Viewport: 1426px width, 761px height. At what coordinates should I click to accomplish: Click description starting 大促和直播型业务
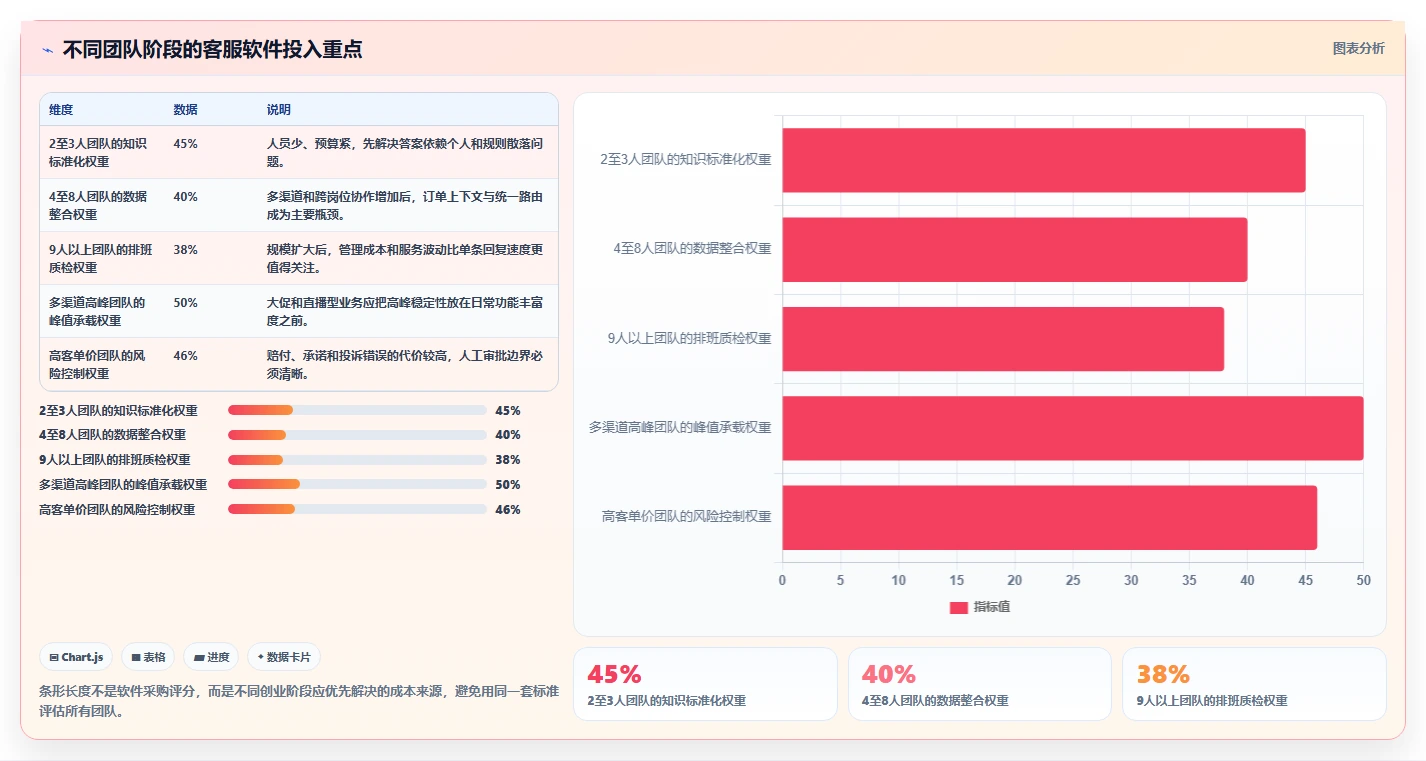pos(405,311)
